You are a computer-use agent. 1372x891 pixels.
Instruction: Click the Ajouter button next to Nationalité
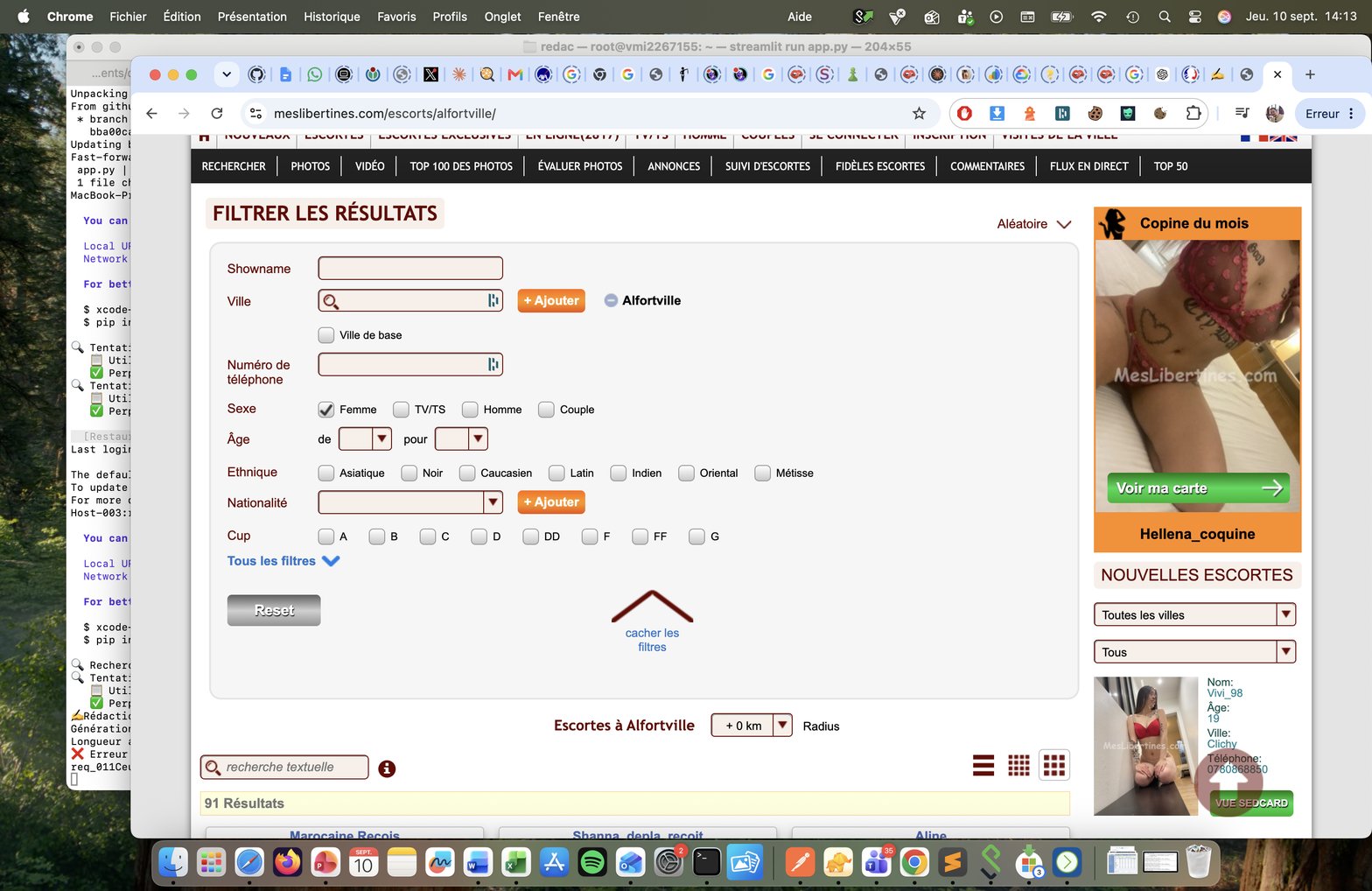[x=551, y=502]
